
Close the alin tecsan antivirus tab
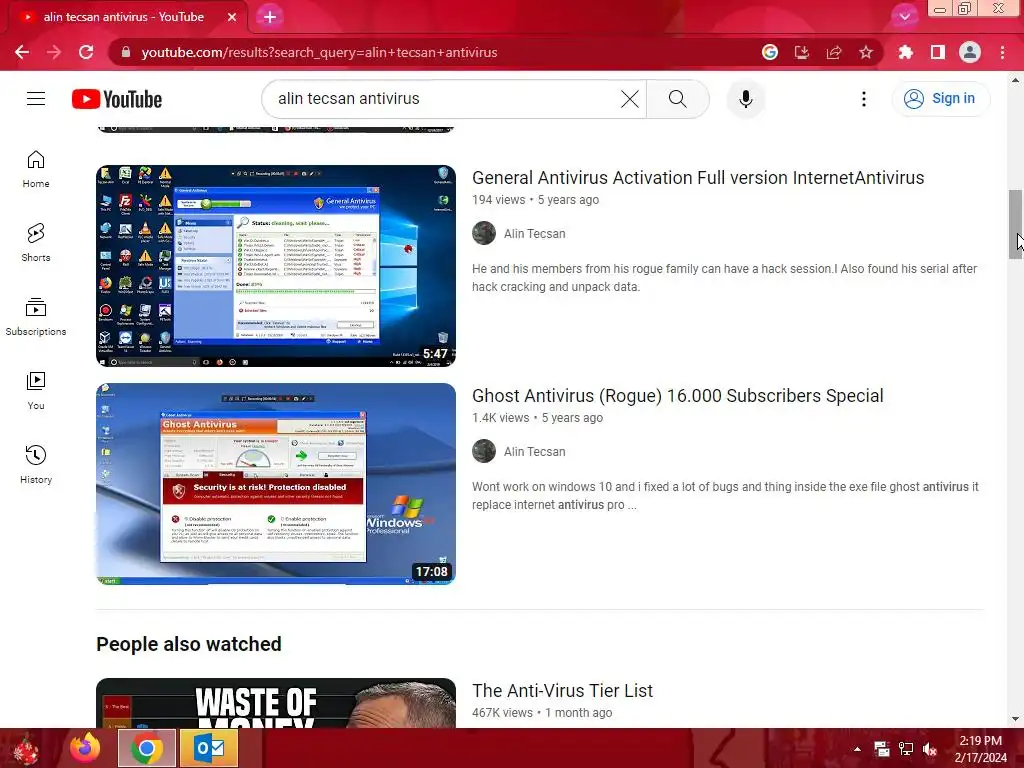pos(232,17)
